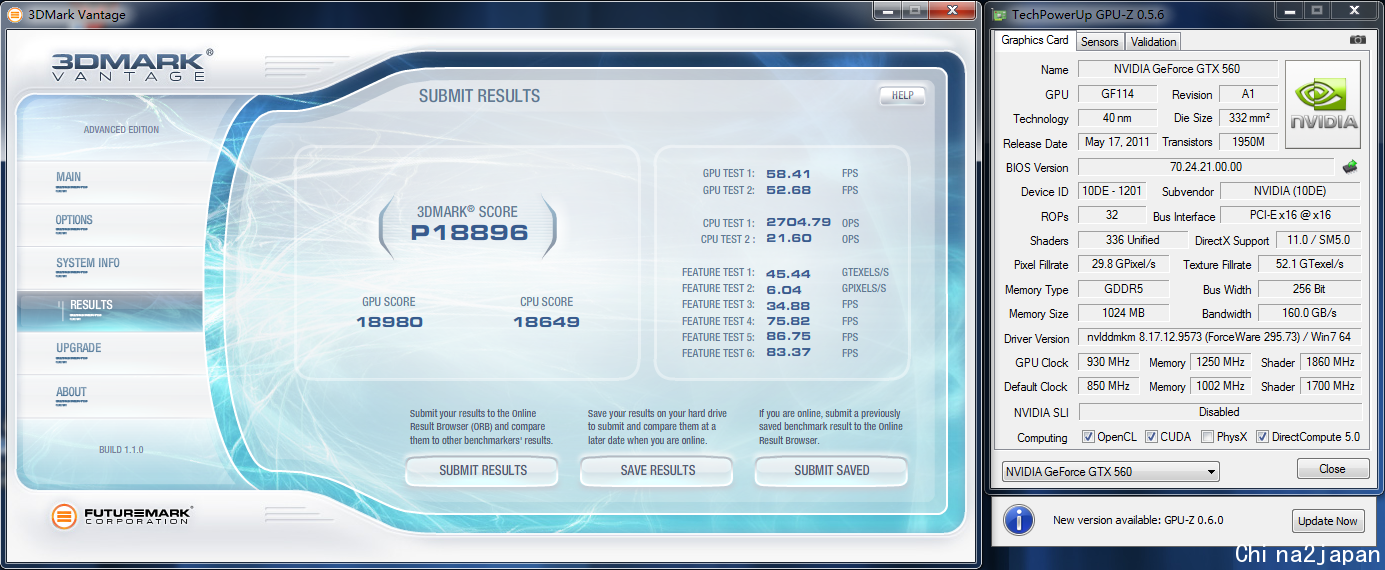Click the SAVE RESULTS button
Image resolution: width=1385 pixels, height=570 pixels.
658,470
